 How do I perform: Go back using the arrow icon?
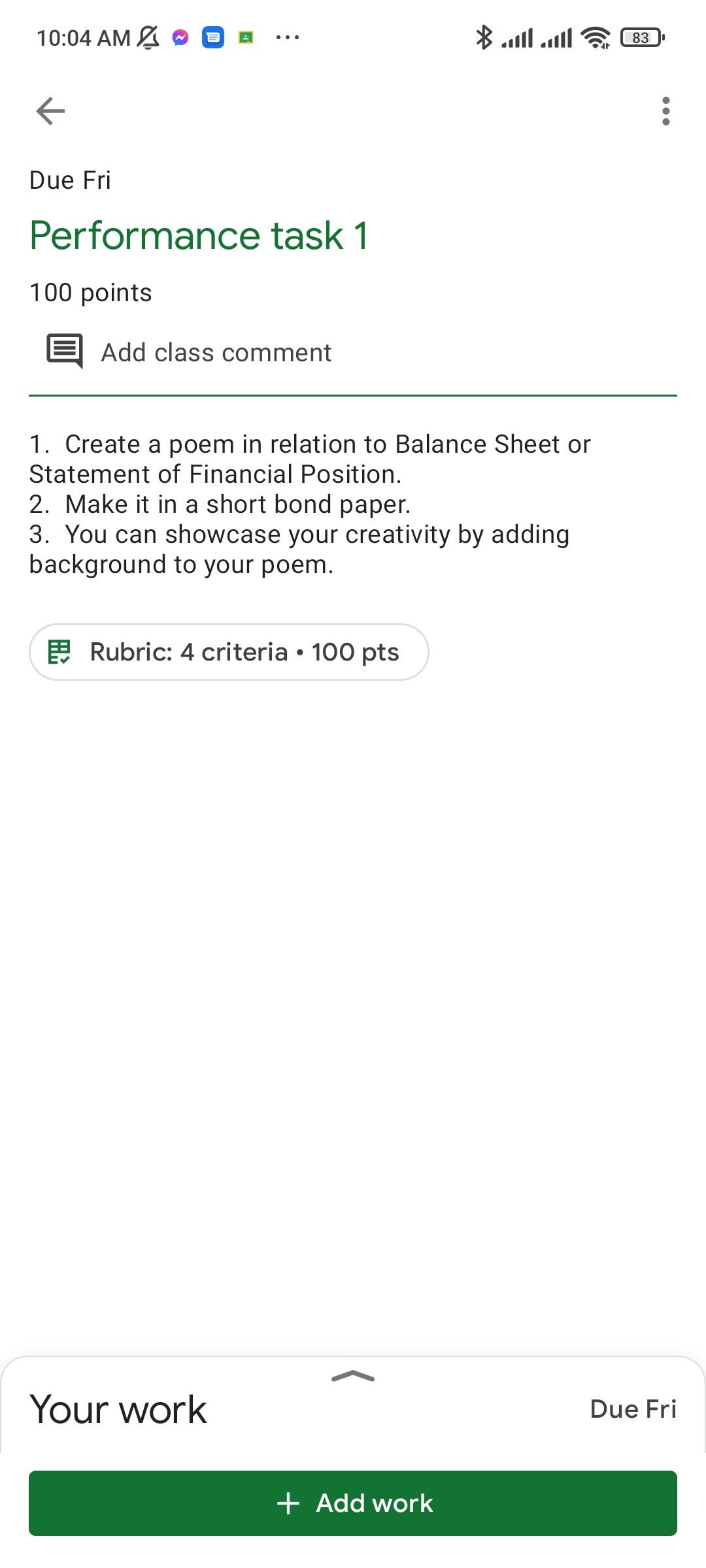(50, 111)
